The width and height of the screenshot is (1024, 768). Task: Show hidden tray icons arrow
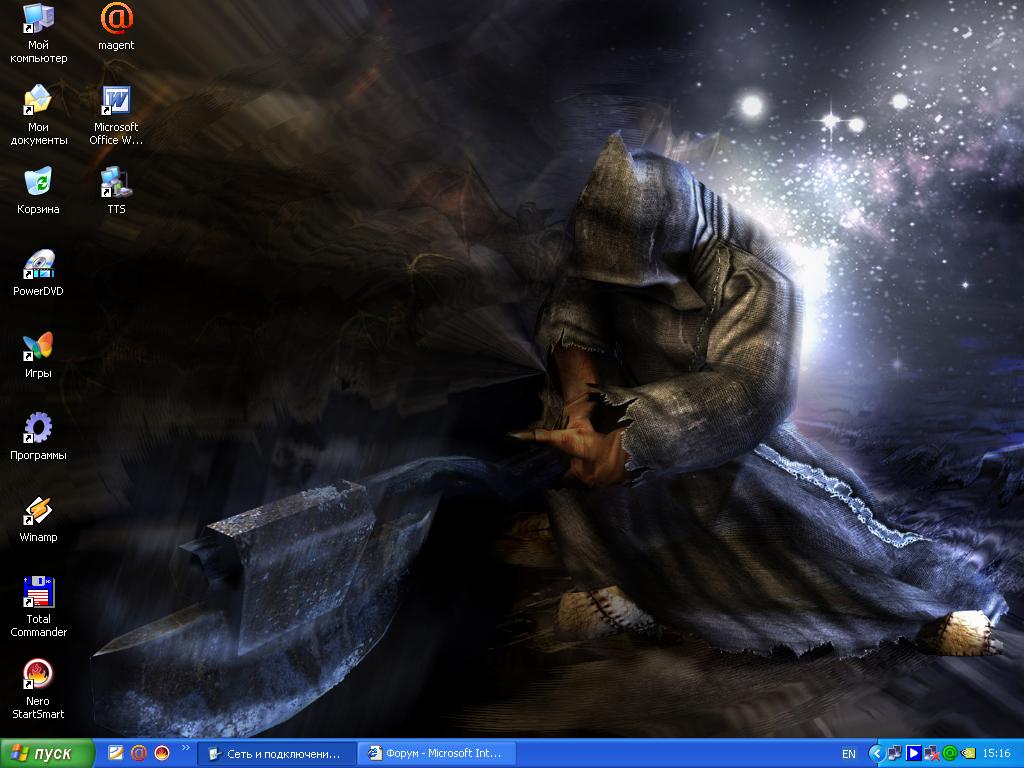click(876, 754)
